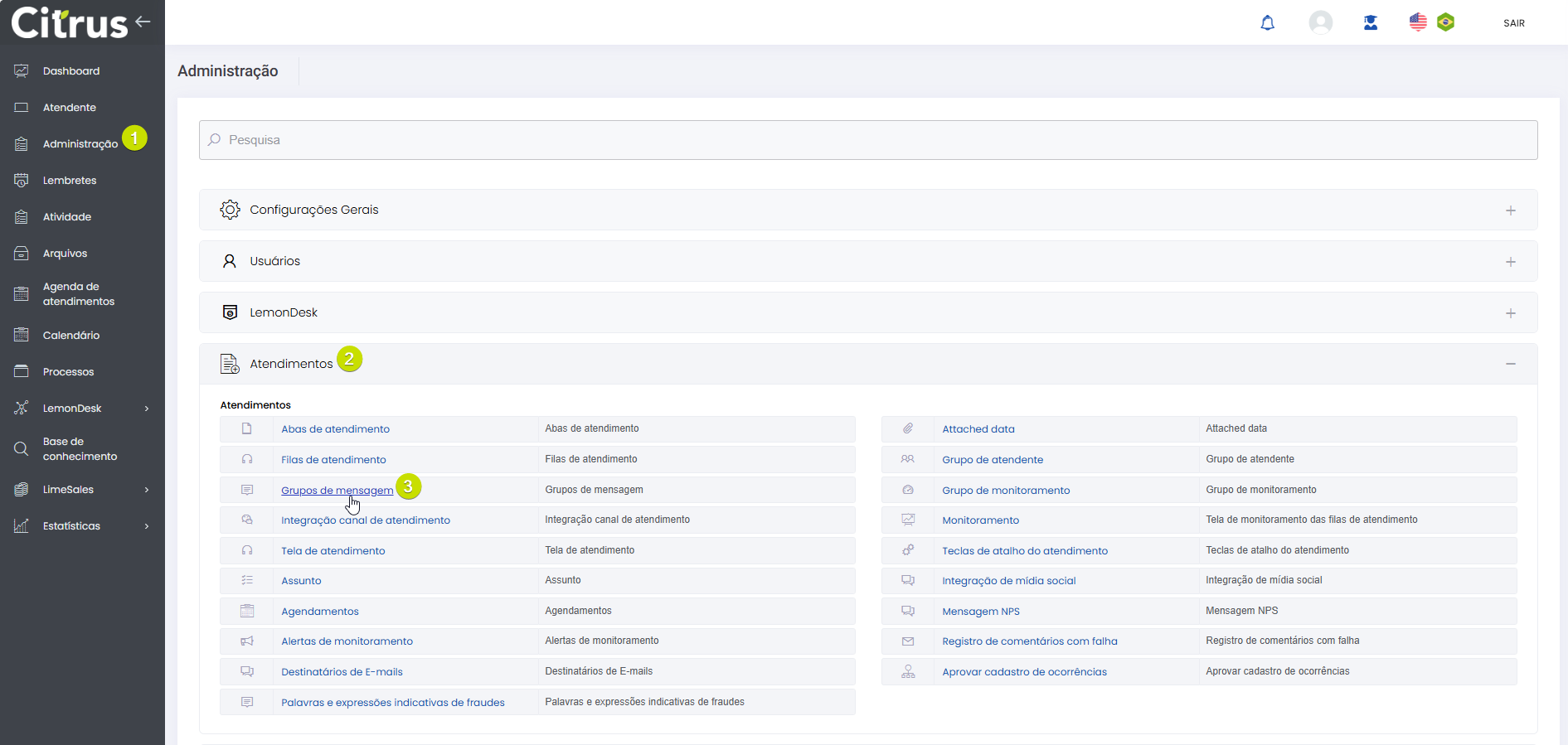Viewport: 1568px width, 745px height.
Task: Click the notification bell icon
Action: [x=1267, y=23]
